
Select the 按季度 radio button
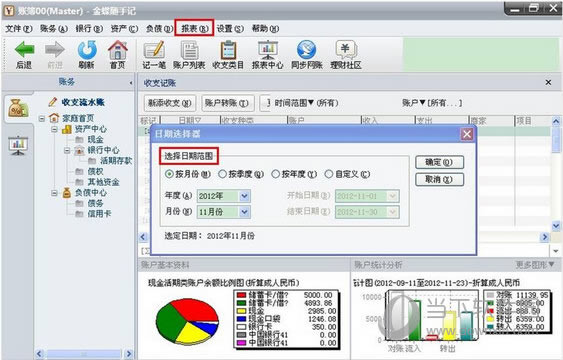(x=222, y=174)
